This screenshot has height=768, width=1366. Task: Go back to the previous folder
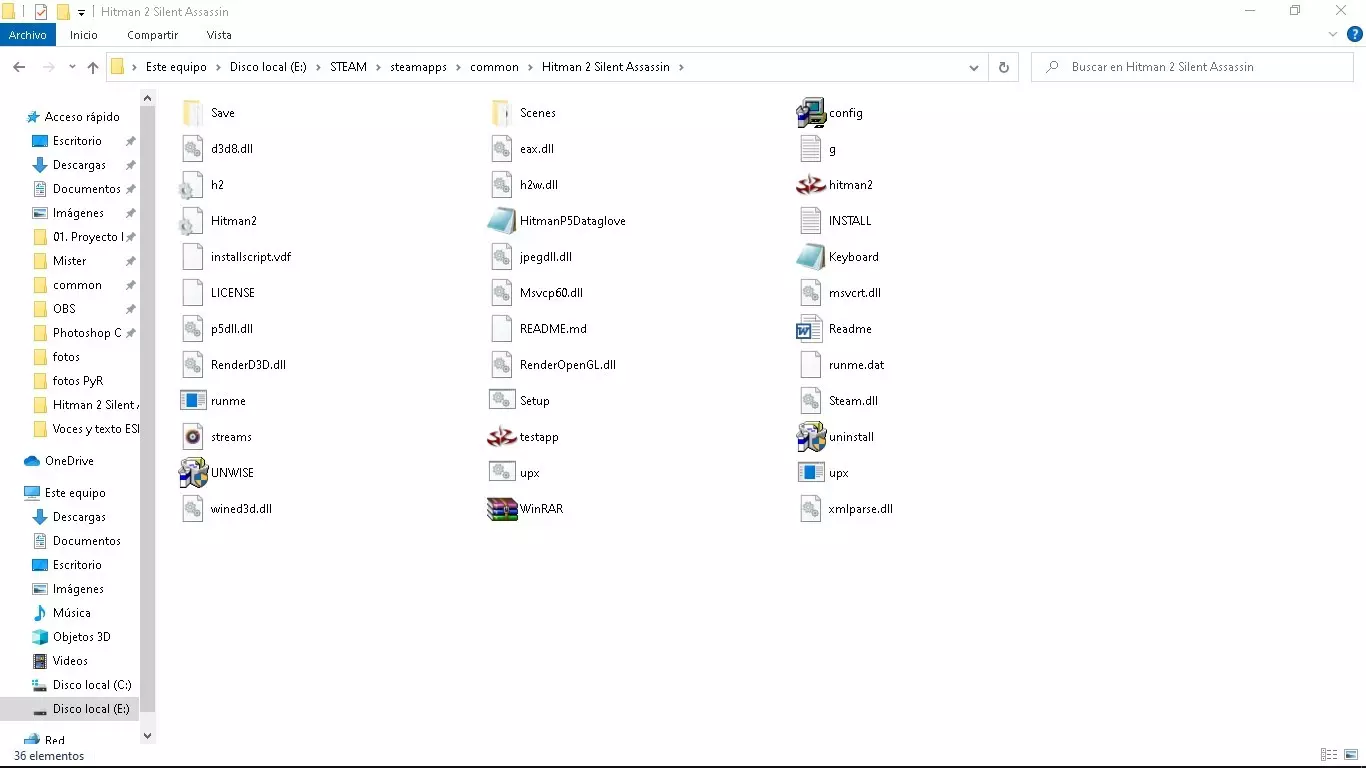pyautogui.click(x=19, y=67)
